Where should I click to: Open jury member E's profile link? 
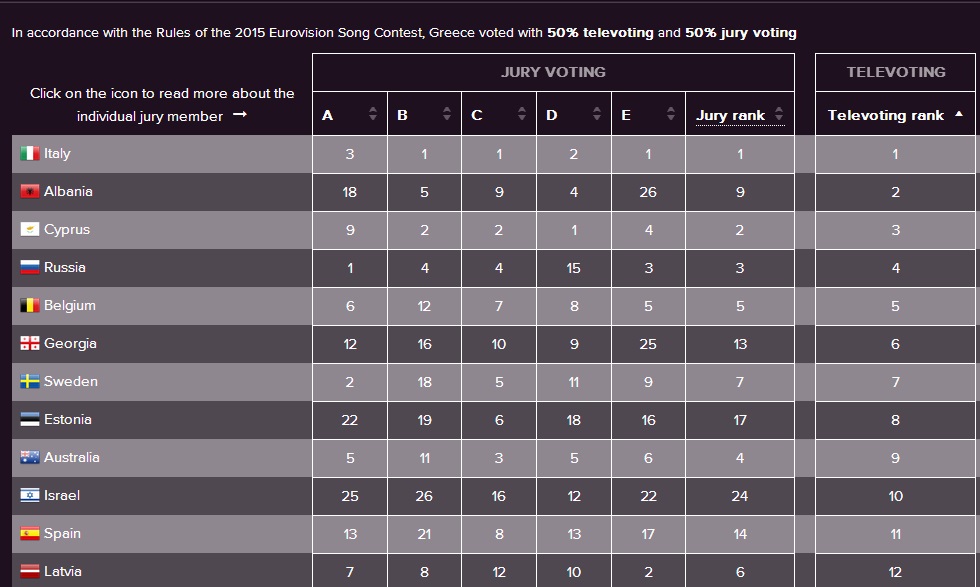click(x=627, y=113)
